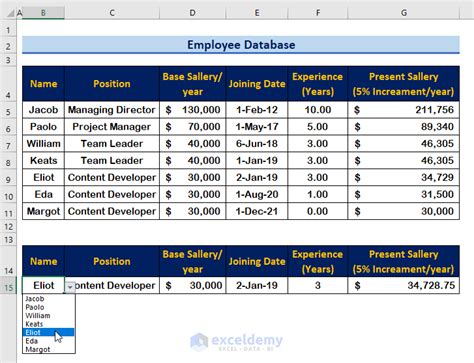This screenshot has width=474, height=363.
Task: Click experience value 0.00
Action: [318, 211]
